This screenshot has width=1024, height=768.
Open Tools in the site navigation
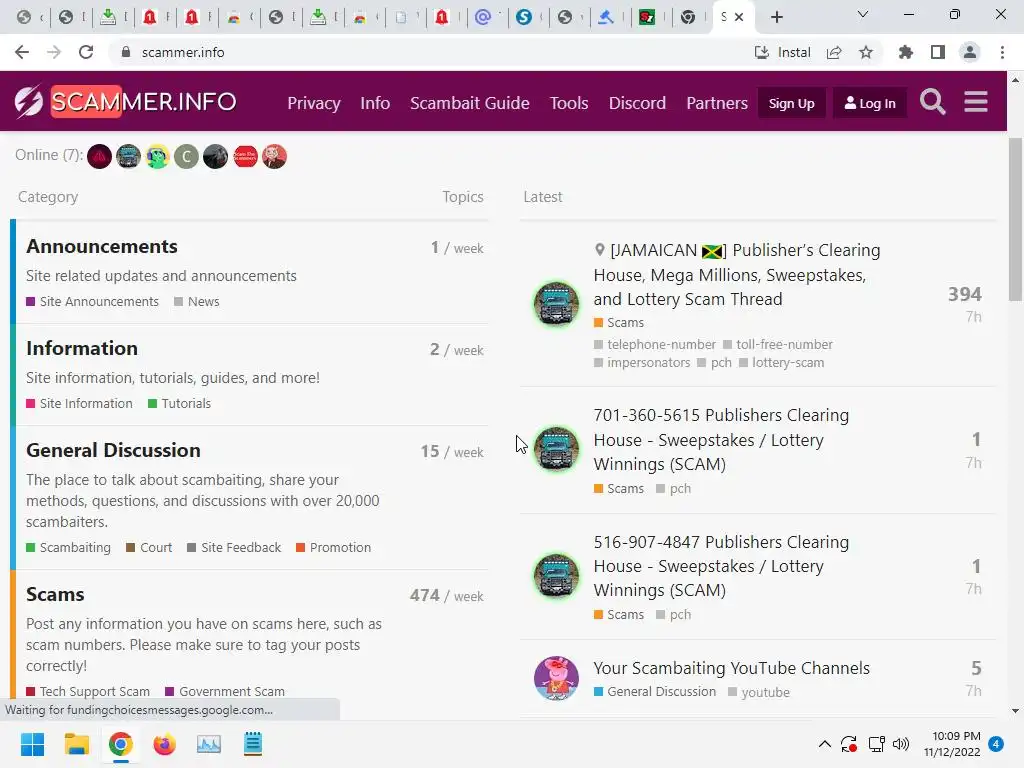[569, 103]
